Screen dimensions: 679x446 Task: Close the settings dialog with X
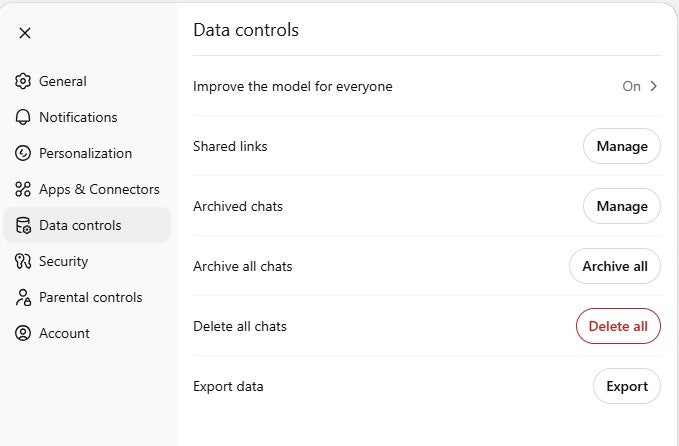coord(25,32)
